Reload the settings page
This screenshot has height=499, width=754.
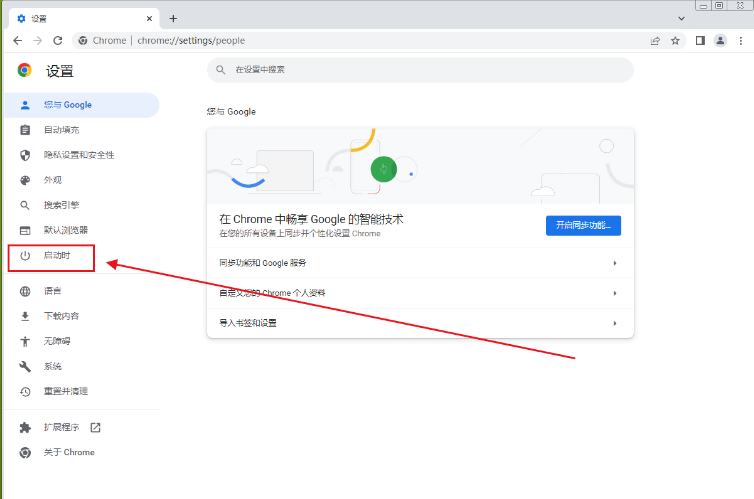(58, 41)
